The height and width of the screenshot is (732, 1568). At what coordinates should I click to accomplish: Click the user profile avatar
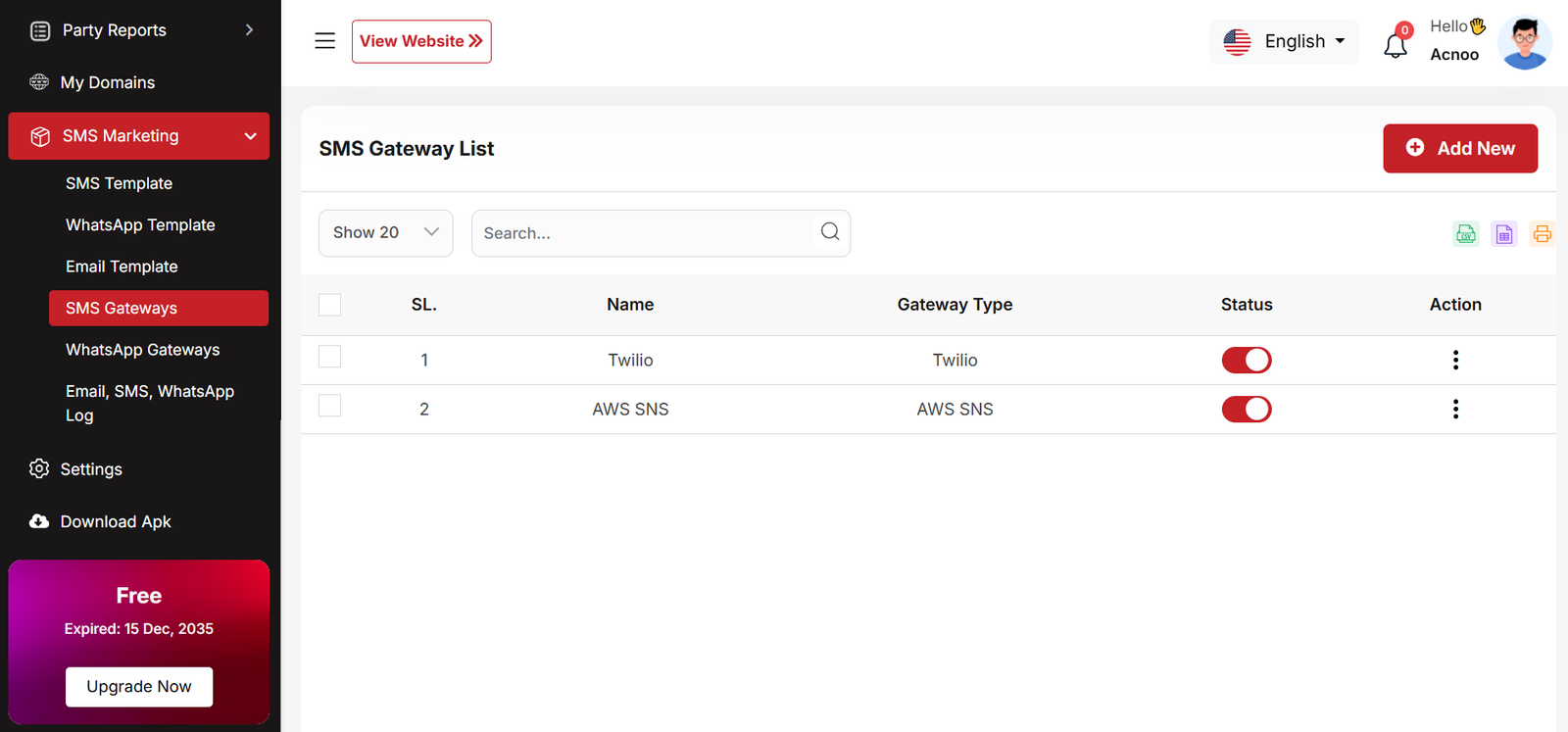click(x=1524, y=43)
